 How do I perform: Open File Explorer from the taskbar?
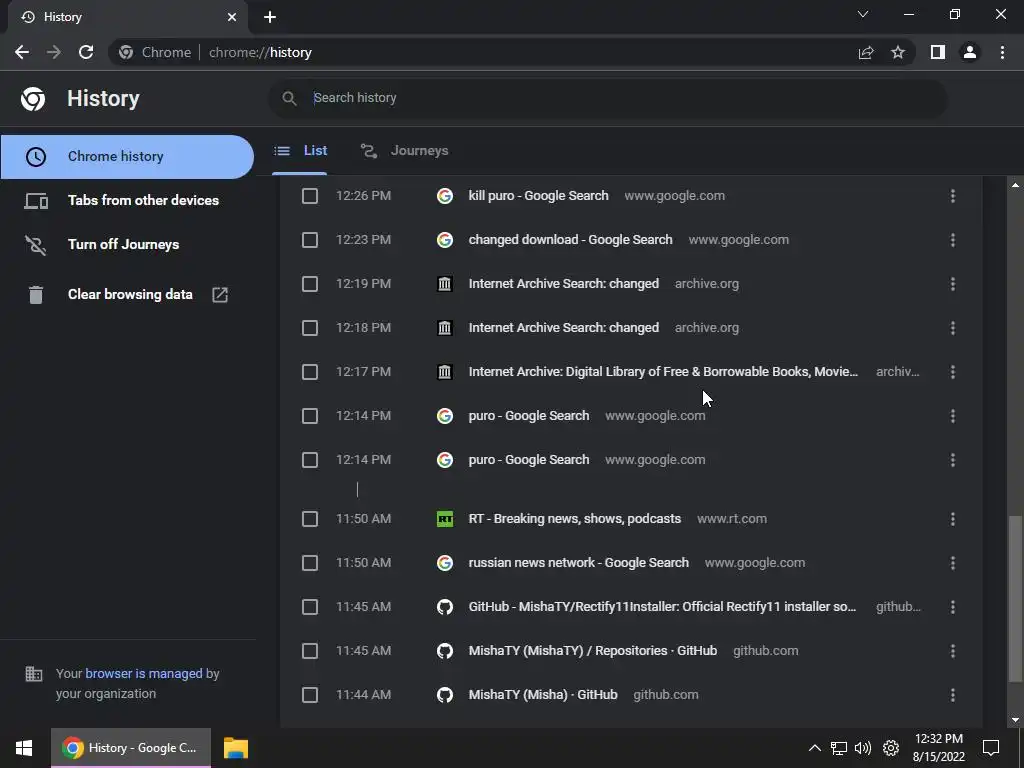point(236,748)
